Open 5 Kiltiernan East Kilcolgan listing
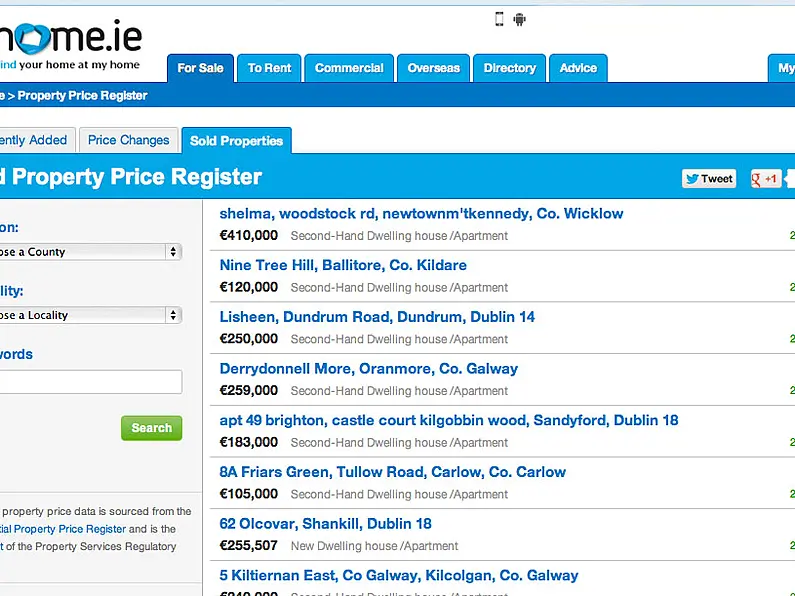Screen dimensions: 795x596 coord(399,576)
